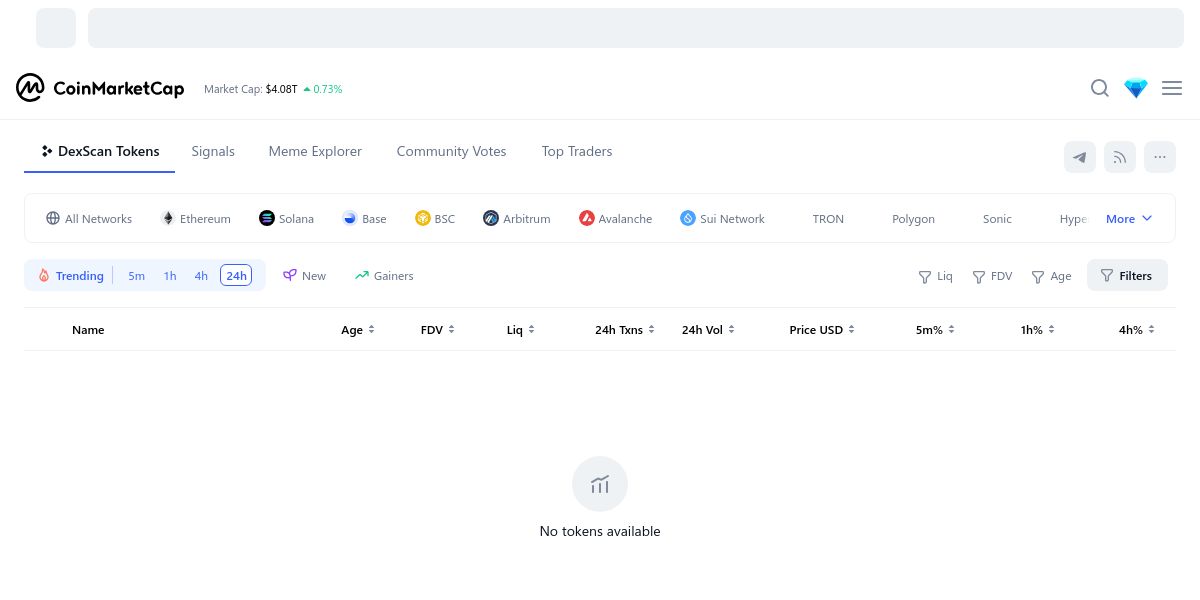Select the Trending flame filter
The image size is (1200, 600).
[71, 275]
